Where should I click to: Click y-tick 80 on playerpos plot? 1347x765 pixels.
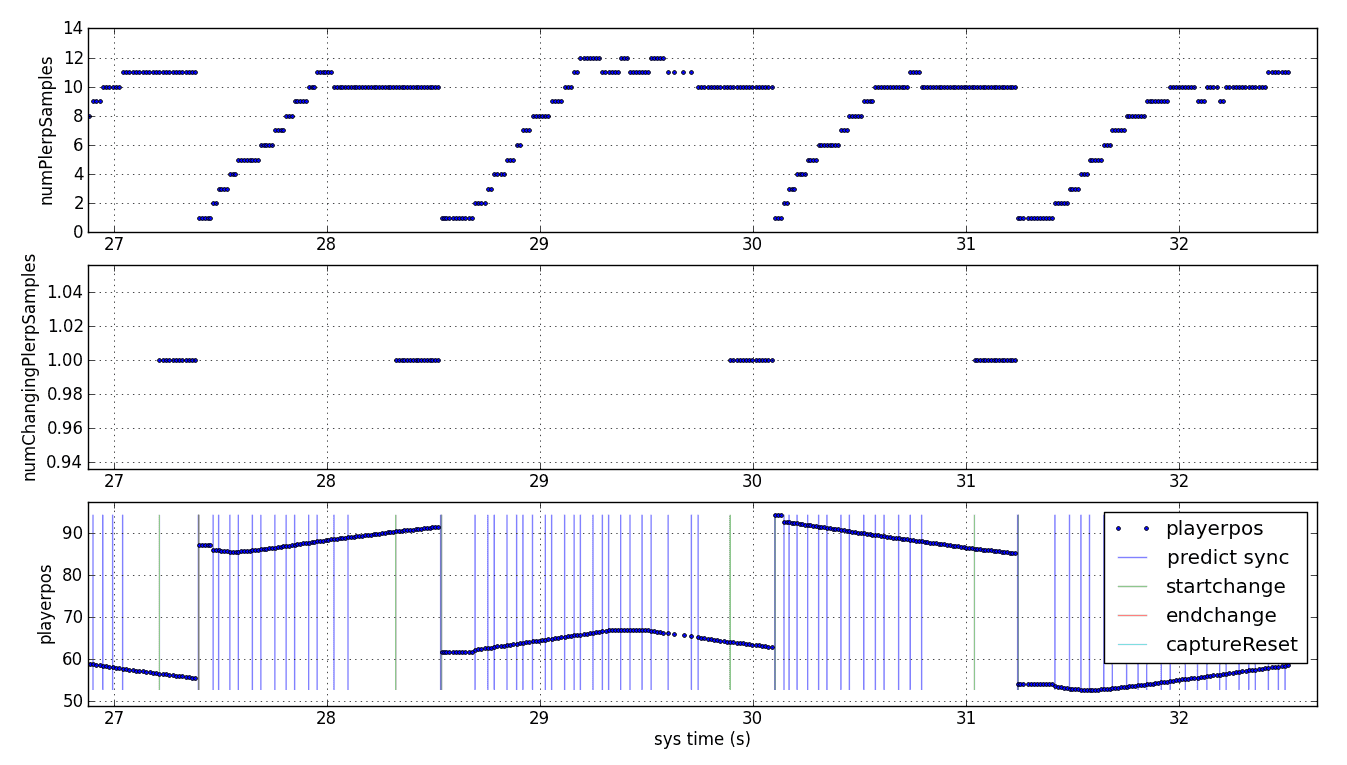pyautogui.click(x=72, y=575)
